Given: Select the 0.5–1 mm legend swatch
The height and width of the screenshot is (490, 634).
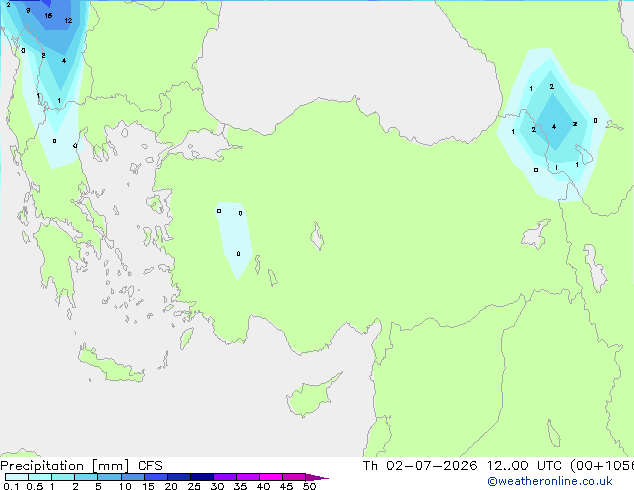Looking at the screenshot, I should pyautogui.click(x=40, y=477).
